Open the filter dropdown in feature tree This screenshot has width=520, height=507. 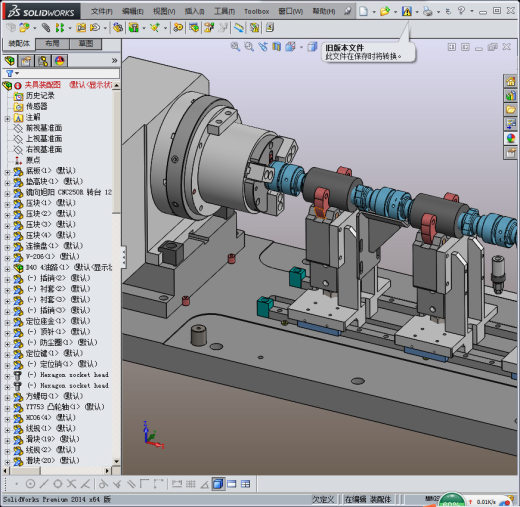(12, 73)
